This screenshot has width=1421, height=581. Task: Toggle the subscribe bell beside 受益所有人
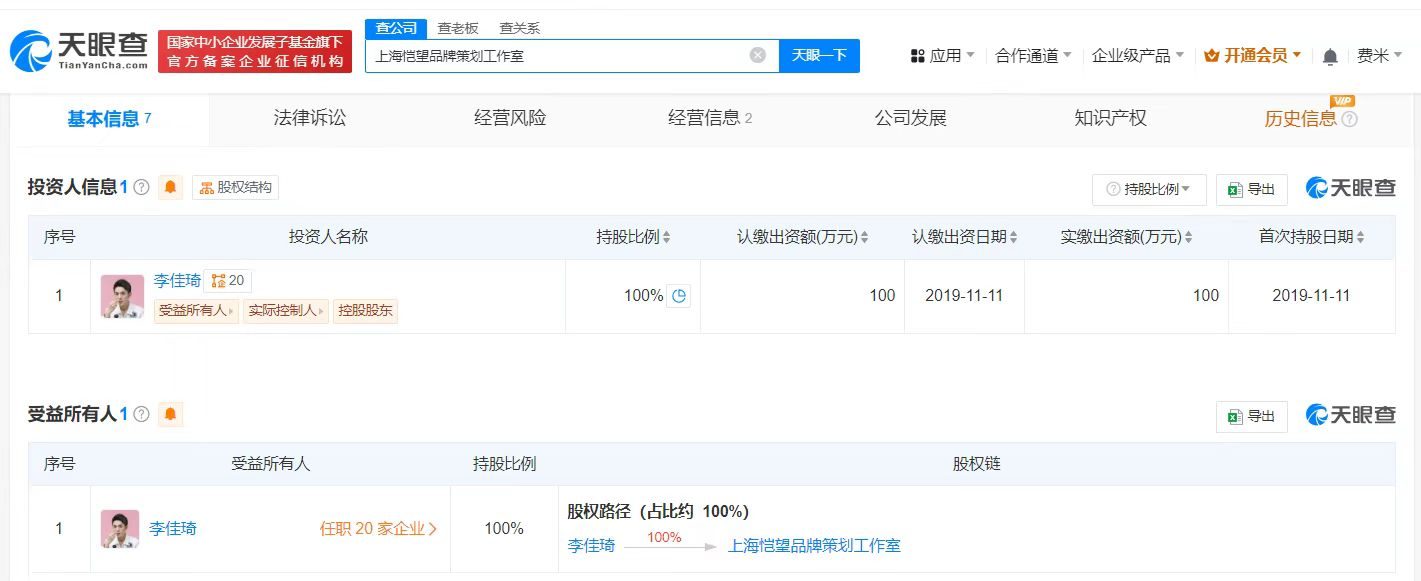170,414
